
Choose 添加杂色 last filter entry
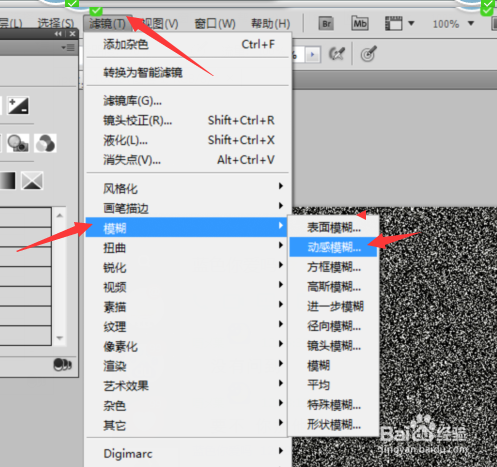click(189, 44)
